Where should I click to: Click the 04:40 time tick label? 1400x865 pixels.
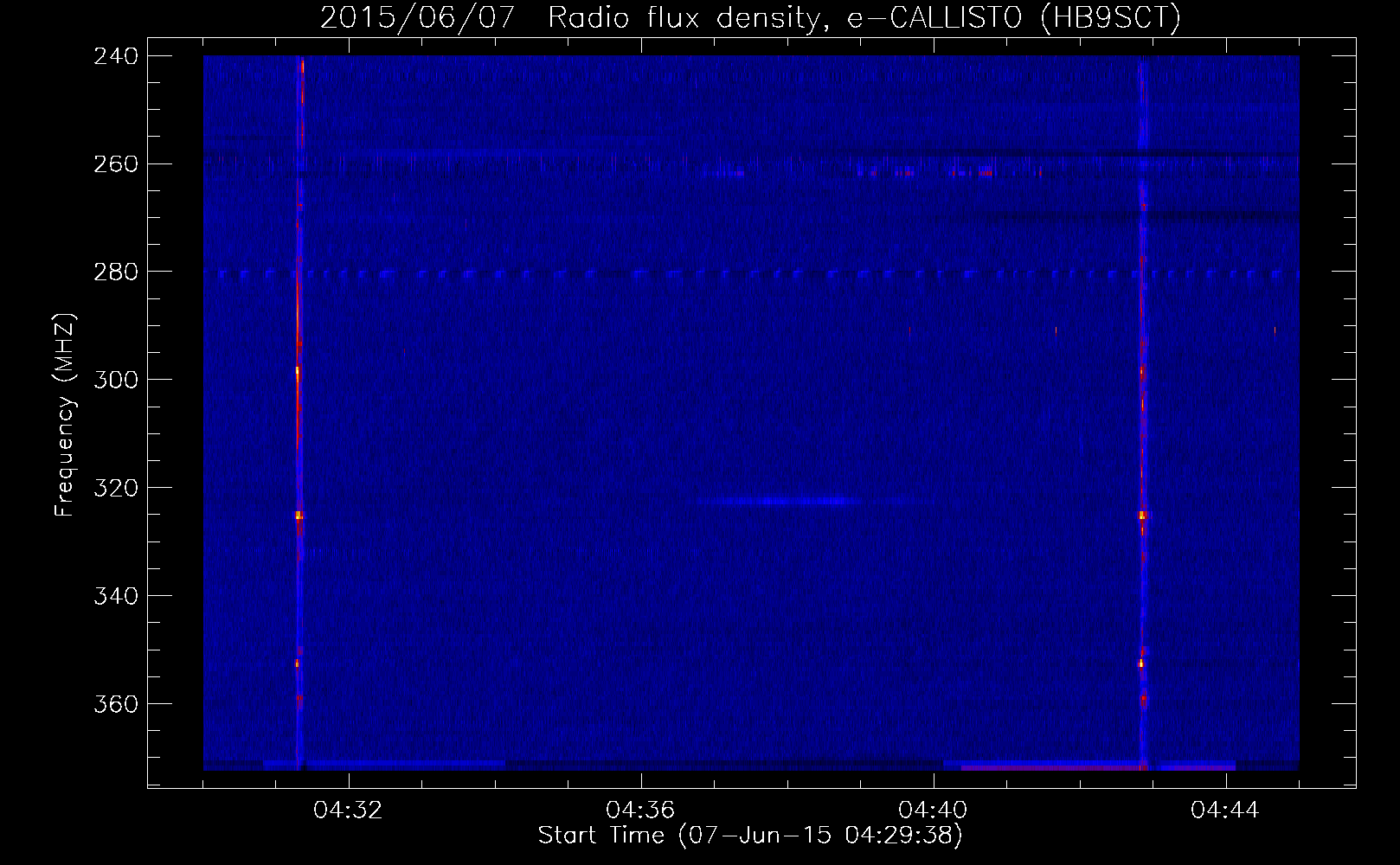pyautogui.click(x=933, y=810)
